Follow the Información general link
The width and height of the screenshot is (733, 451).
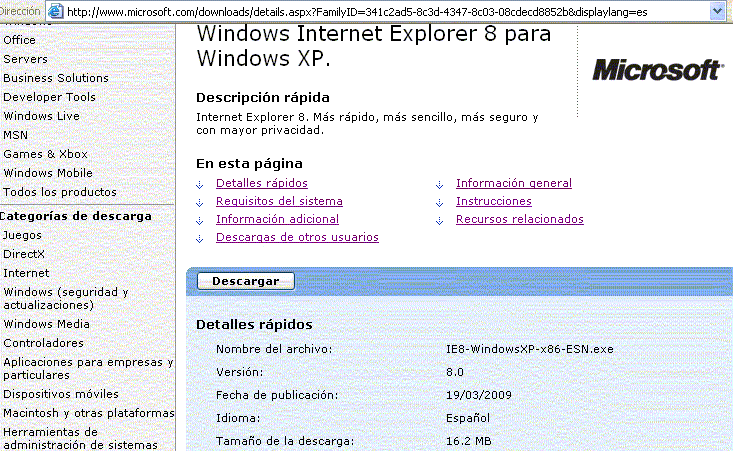tap(514, 183)
